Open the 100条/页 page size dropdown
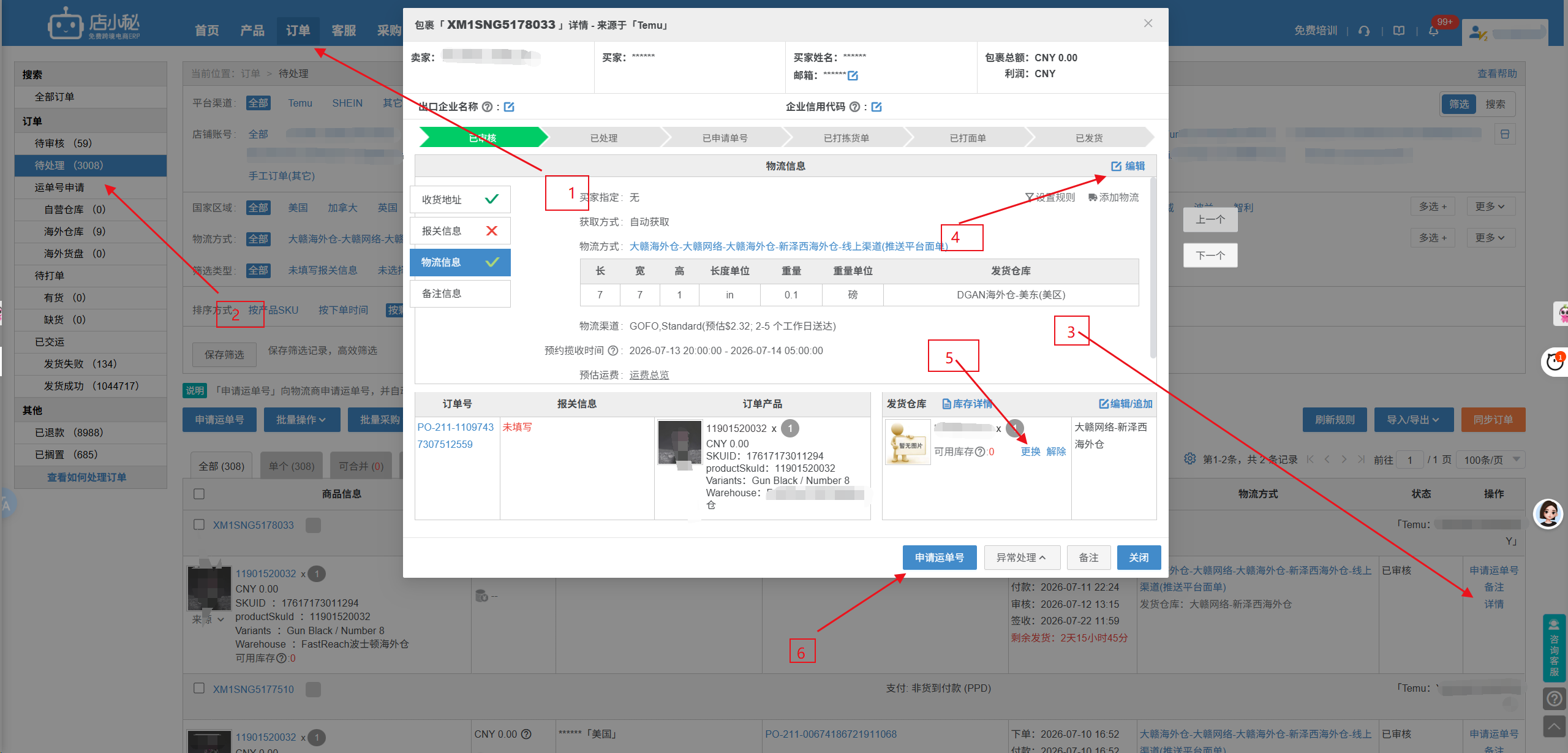The height and width of the screenshot is (753, 1568). click(1491, 460)
